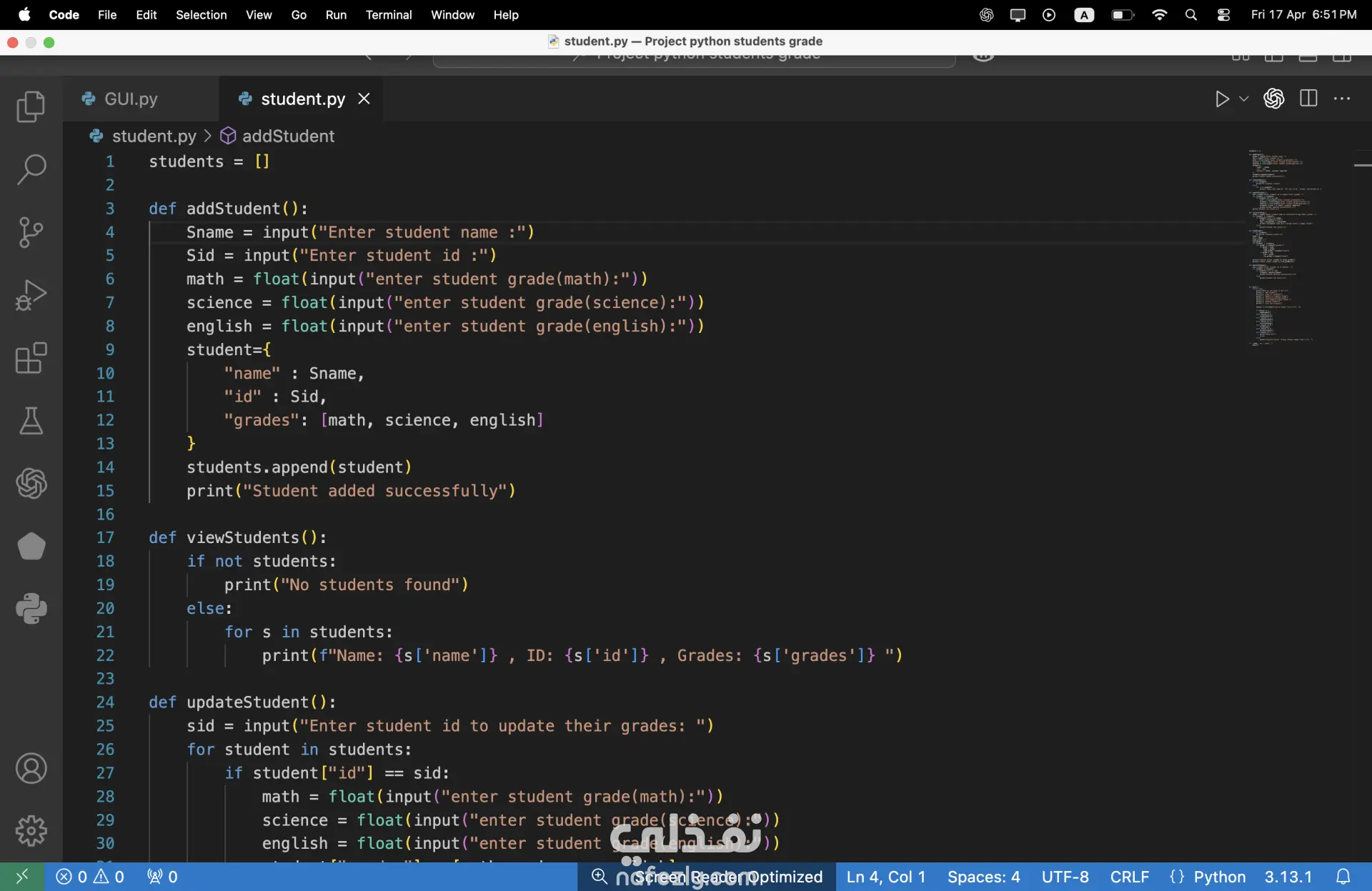Open the Python sidebar view
The width and height of the screenshot is (1372, 891).
point(31,609)
